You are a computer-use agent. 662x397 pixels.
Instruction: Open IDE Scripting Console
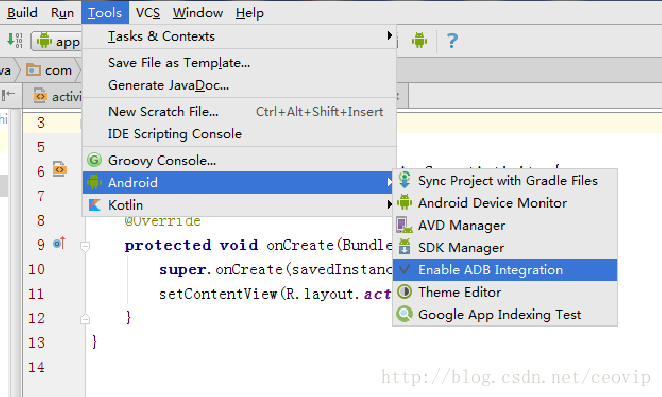click(x=239, y=134)
